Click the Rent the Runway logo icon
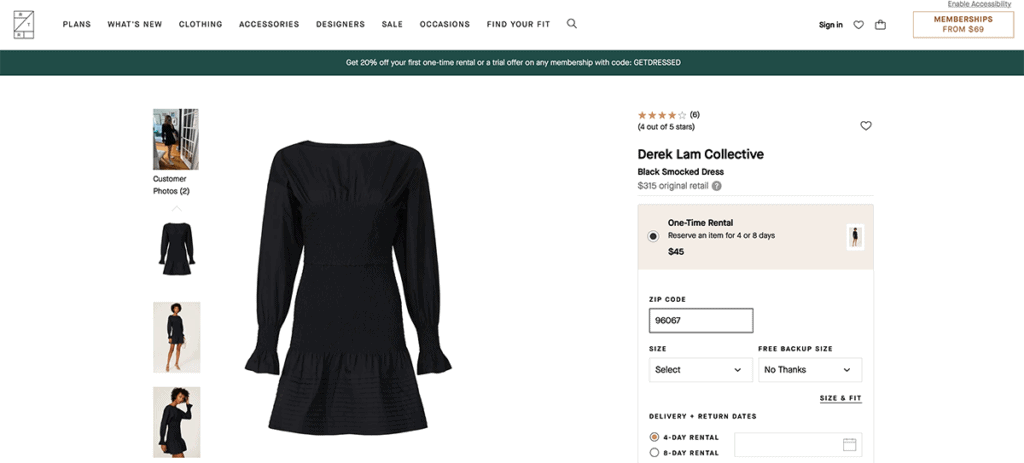The height and width of the screenshot is (463, 1024). (x=26, y=25)
